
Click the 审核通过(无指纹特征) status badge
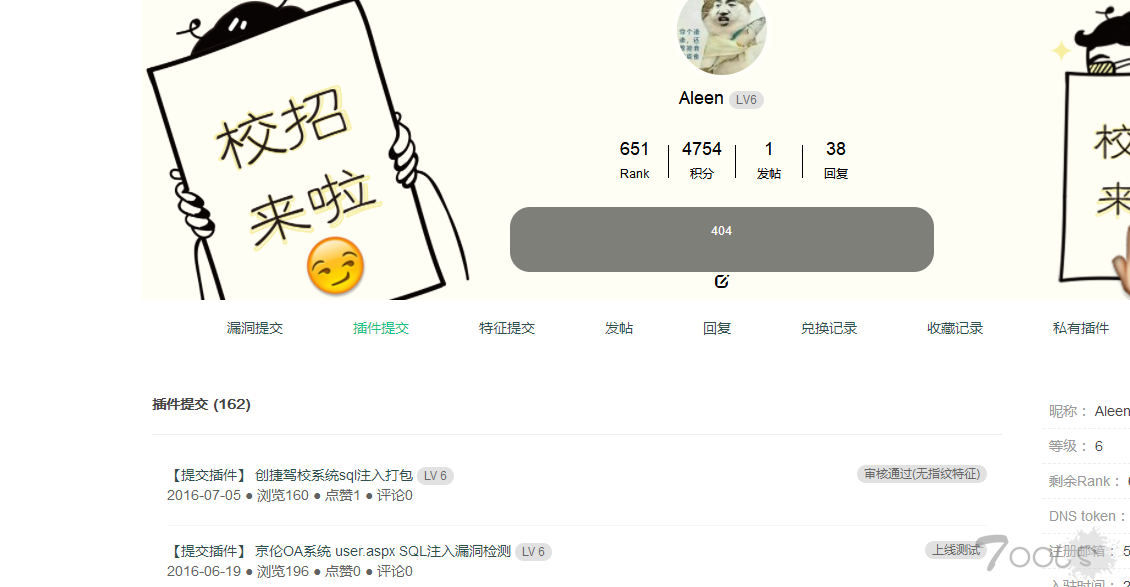click(922, 474)
